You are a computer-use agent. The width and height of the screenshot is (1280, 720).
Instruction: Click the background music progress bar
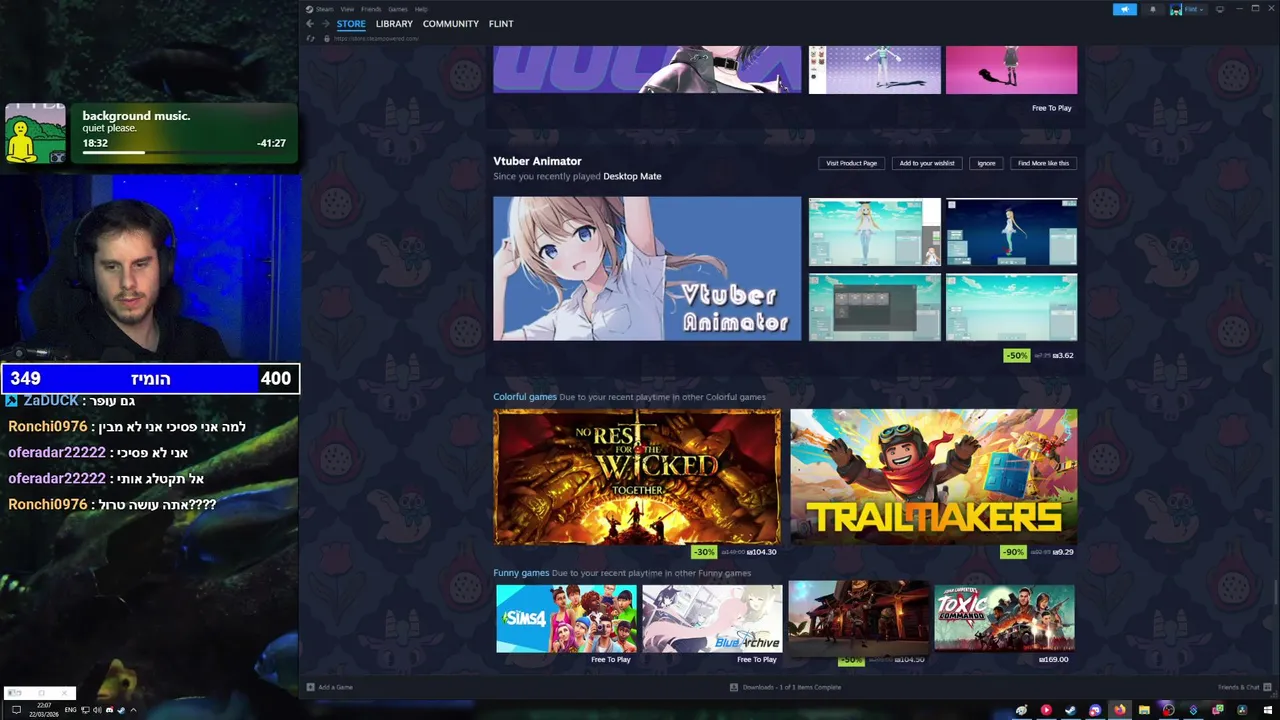(184, 152)
